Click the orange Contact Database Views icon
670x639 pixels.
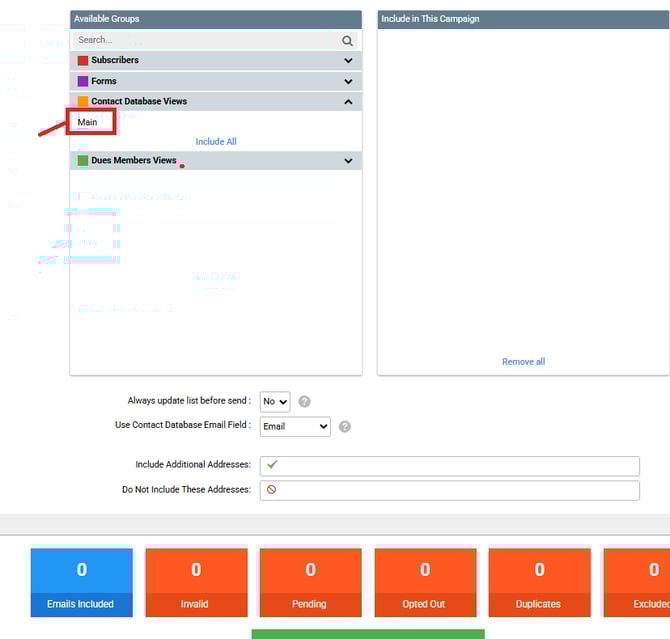83,102
